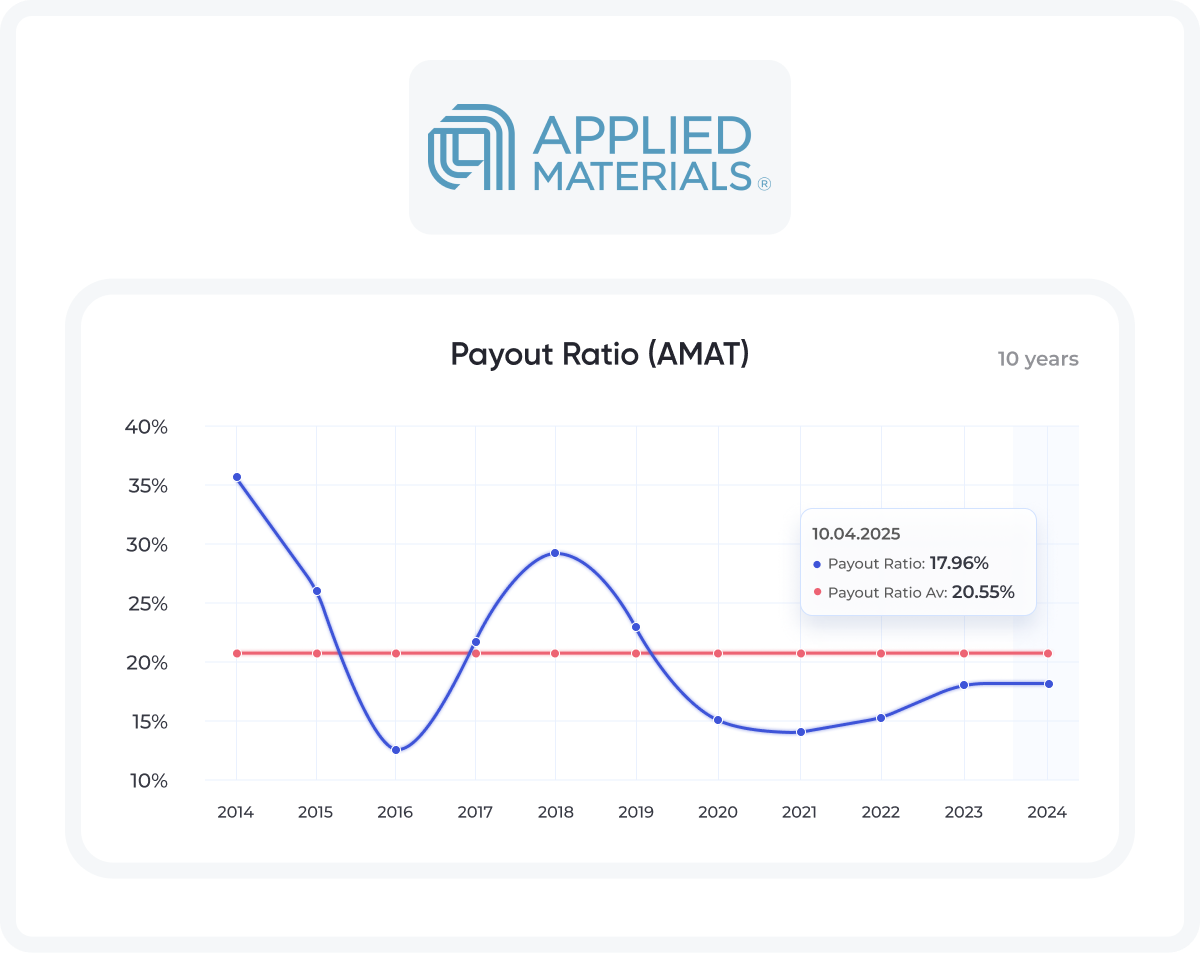The width and height of the screenshot is (1200, 953).
Task: Click the 2018 red average line point
Action: tap(555, 653)
